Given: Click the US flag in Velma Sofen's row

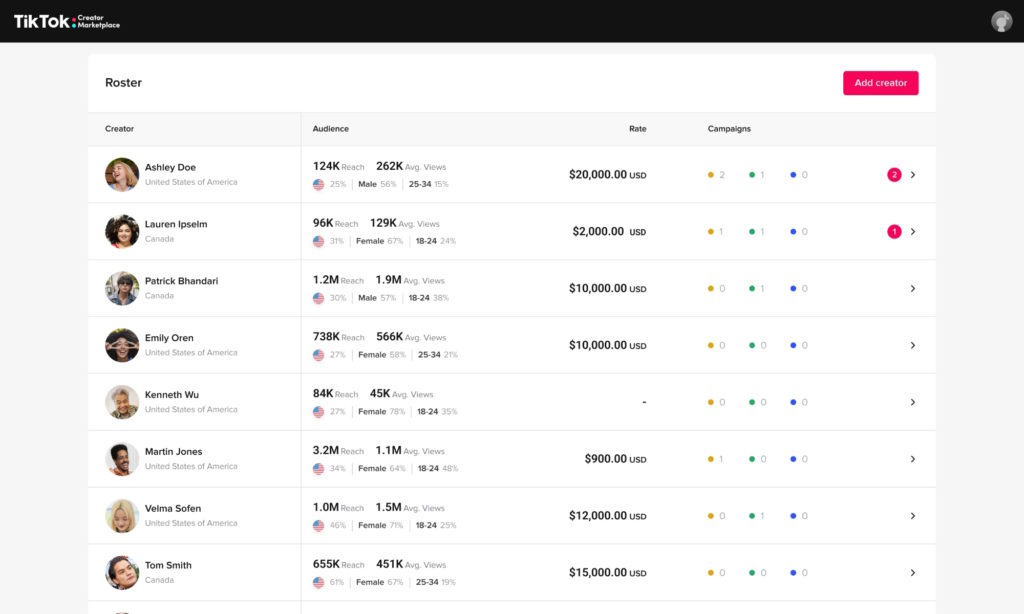Looking at the screenshot, I should click(318, 525).
